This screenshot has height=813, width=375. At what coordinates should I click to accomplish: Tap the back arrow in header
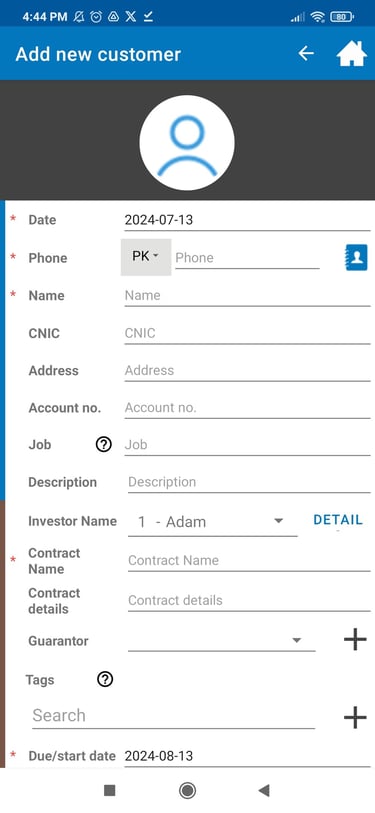click(x=306, y=53)
